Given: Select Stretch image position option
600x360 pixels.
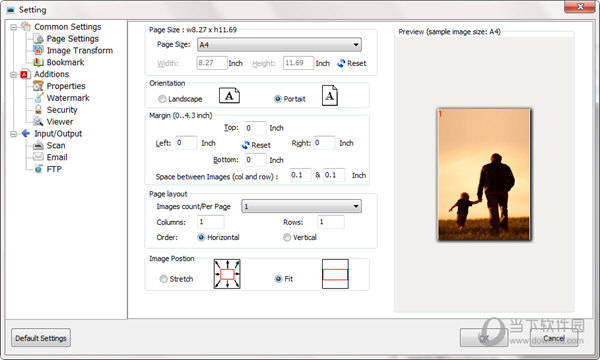Looking at the screenshot, I should point(164,279).
